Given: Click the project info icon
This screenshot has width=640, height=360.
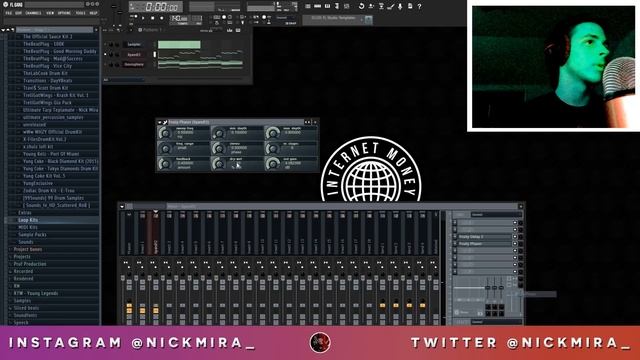Looking at the screenshot, I should pyautogui.click(x=410, y=7).
